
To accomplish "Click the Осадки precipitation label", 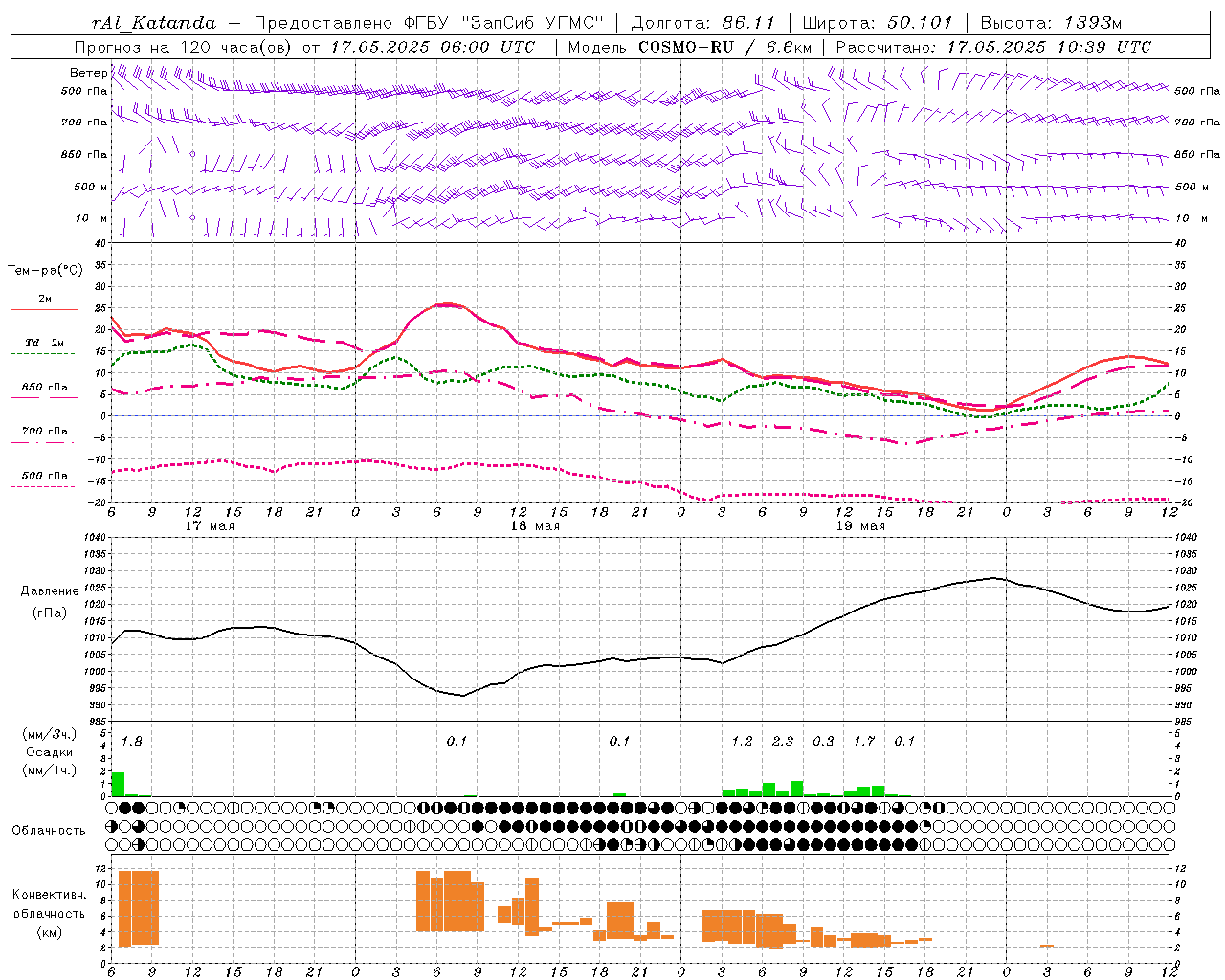I will point(50,752).
